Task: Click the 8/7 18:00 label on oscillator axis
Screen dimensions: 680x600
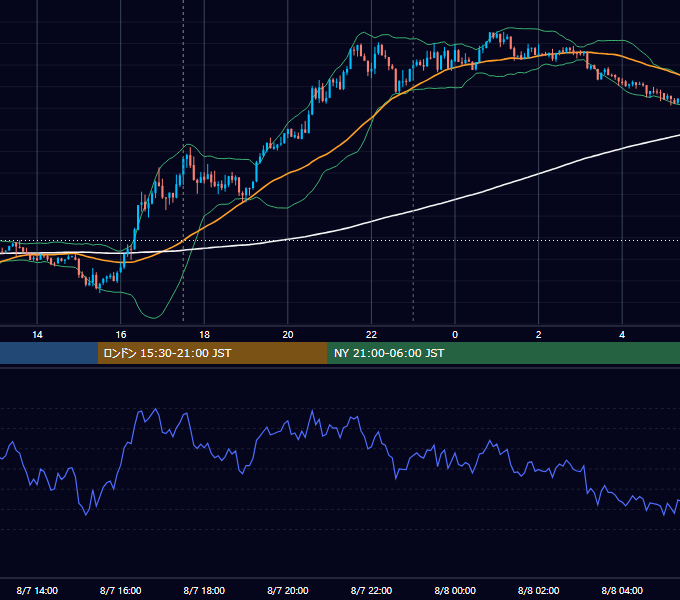Action: pos(204,590)
